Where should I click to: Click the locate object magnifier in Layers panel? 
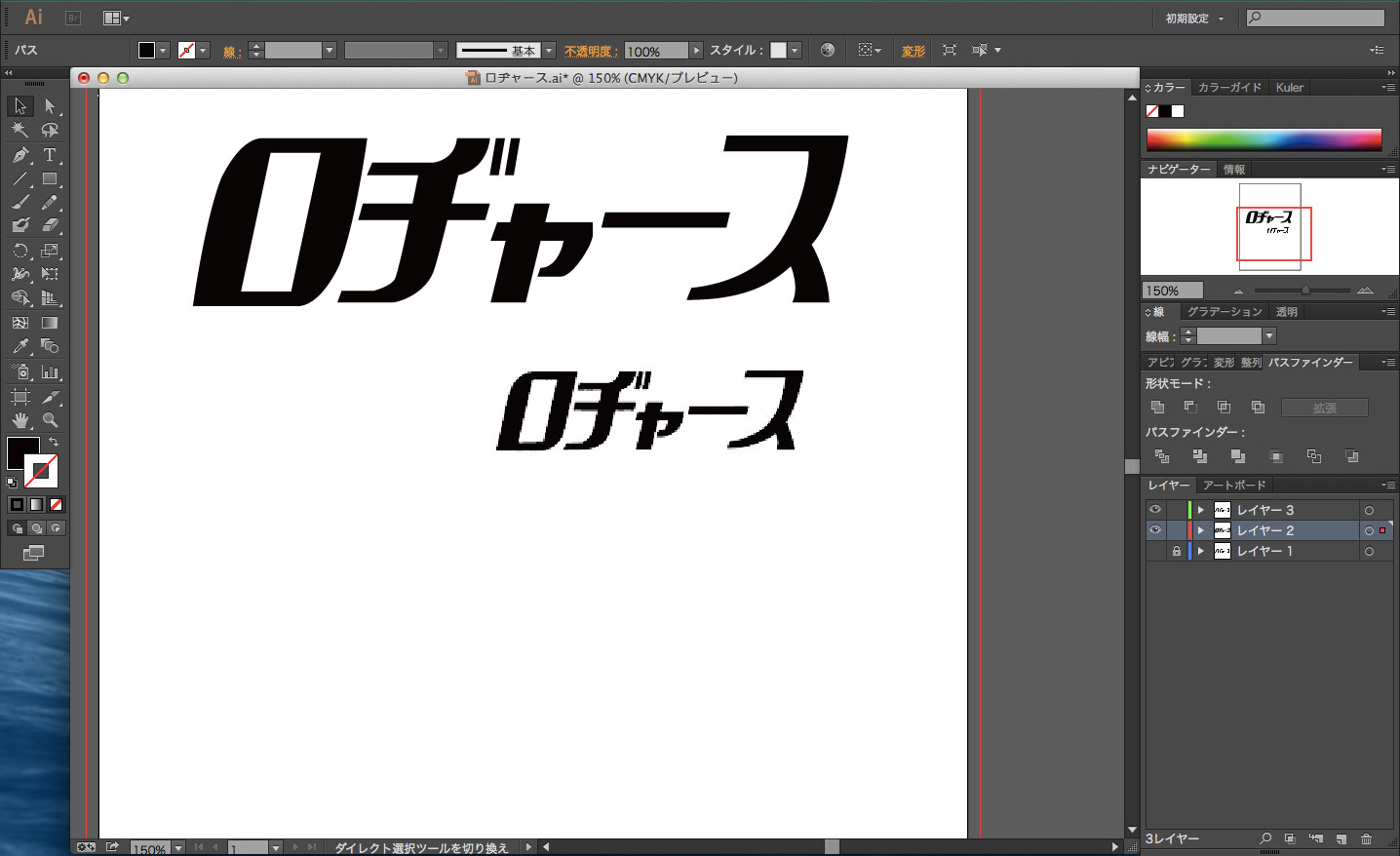[1265, 838]
